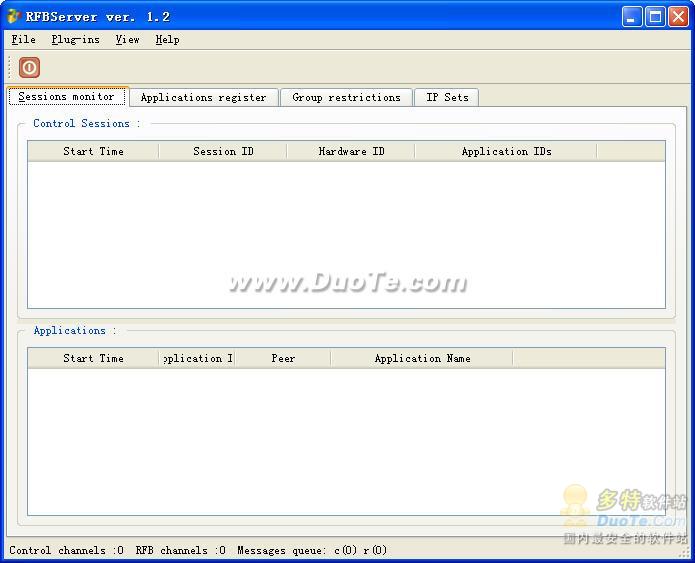This screenshot has width=695, height=563.
Task: Click the Session ID column header
Action: tap(223, 151)
